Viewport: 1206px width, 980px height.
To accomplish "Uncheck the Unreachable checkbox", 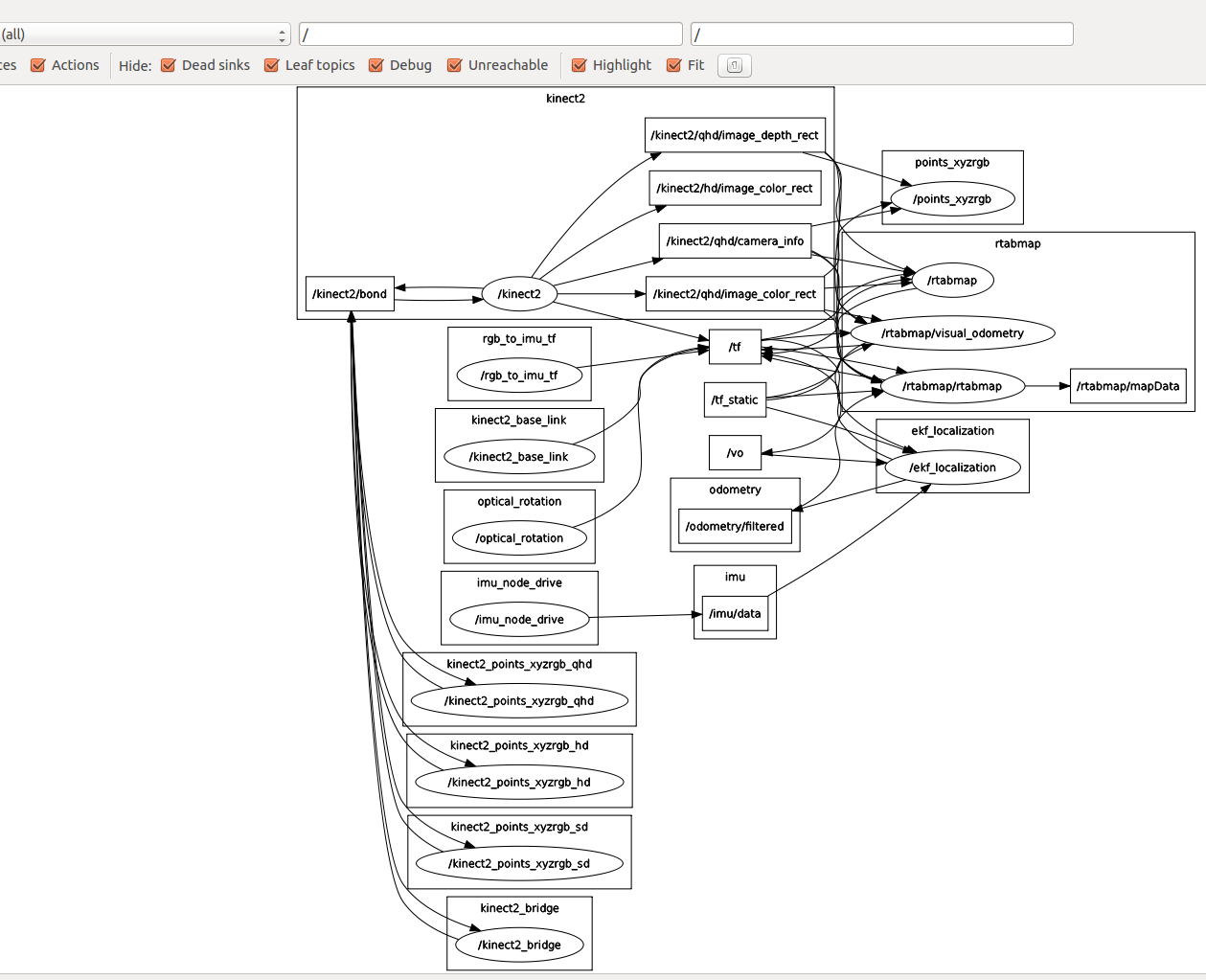I will tap(455, 65).
